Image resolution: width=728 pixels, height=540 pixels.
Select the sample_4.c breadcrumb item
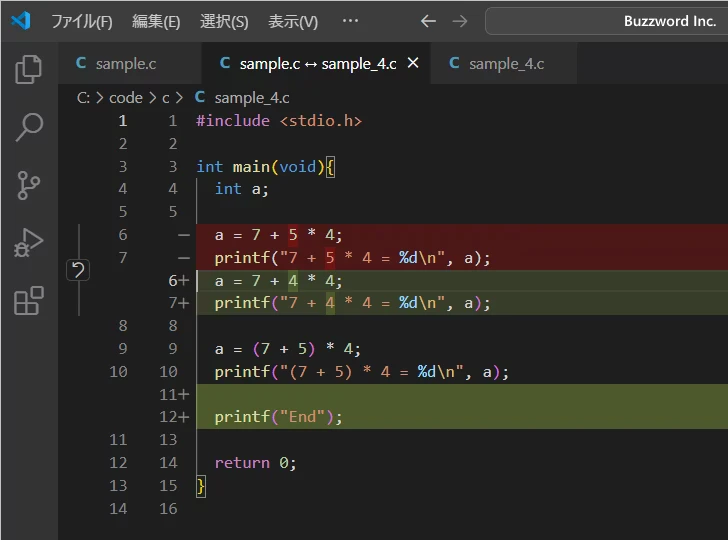tap(251, 97)
